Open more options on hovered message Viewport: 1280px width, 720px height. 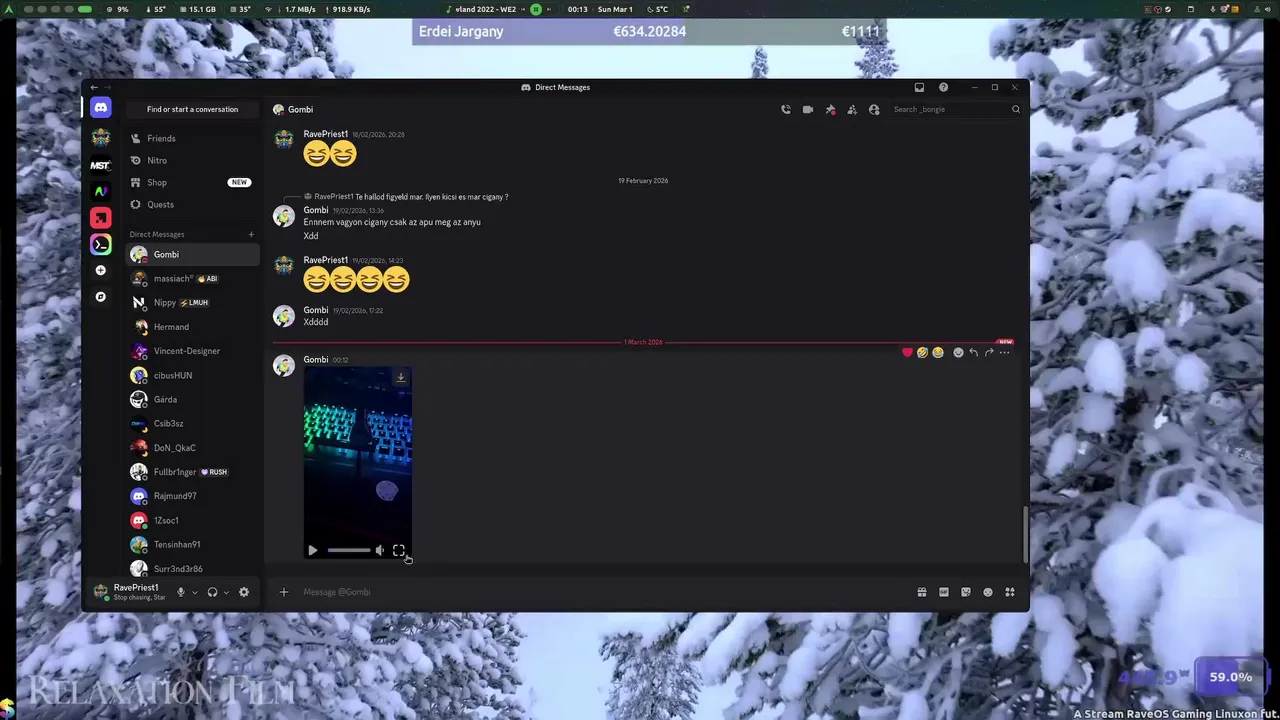[1005, 352]
